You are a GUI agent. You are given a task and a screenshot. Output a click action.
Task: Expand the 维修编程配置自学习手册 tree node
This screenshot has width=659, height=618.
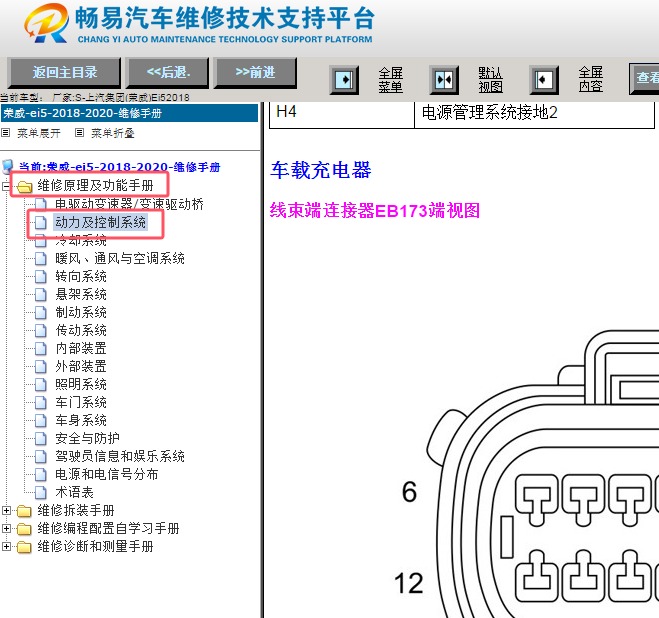click(6, 528)
